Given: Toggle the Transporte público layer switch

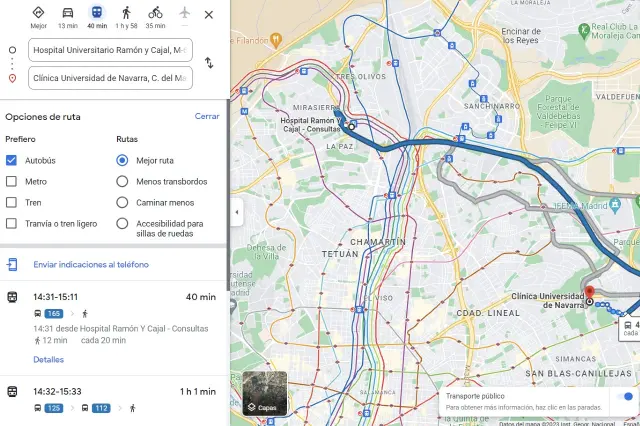Looking at the screenshot, I should (626, 396).
